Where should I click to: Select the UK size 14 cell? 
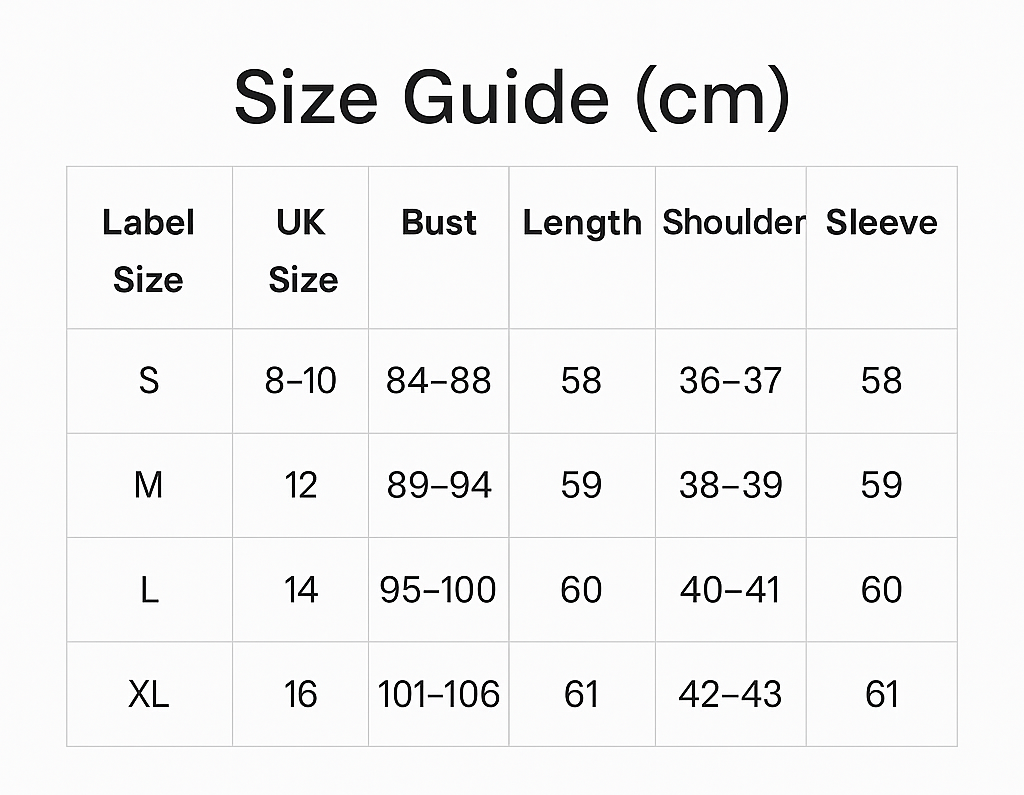click(301, 590)
